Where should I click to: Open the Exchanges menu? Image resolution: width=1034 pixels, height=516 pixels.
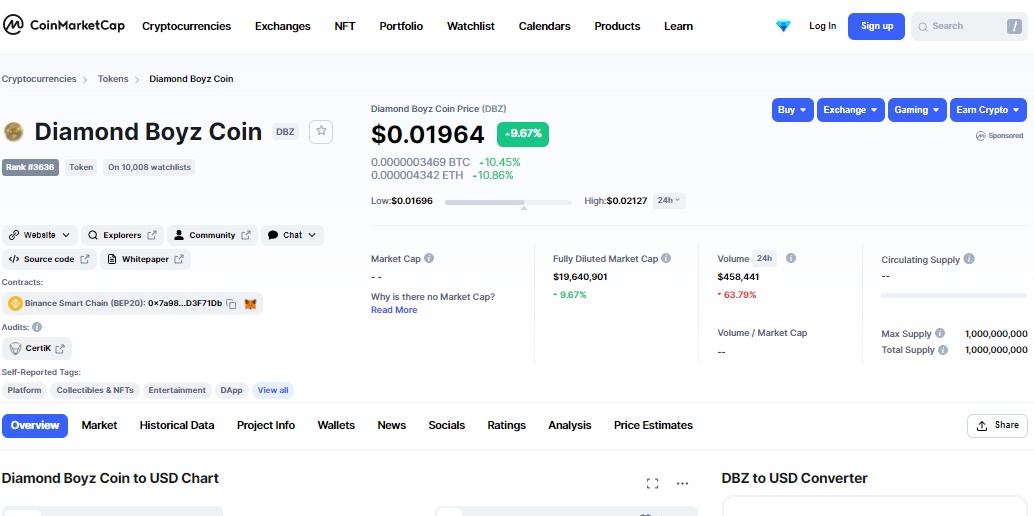tap(282, 26)
